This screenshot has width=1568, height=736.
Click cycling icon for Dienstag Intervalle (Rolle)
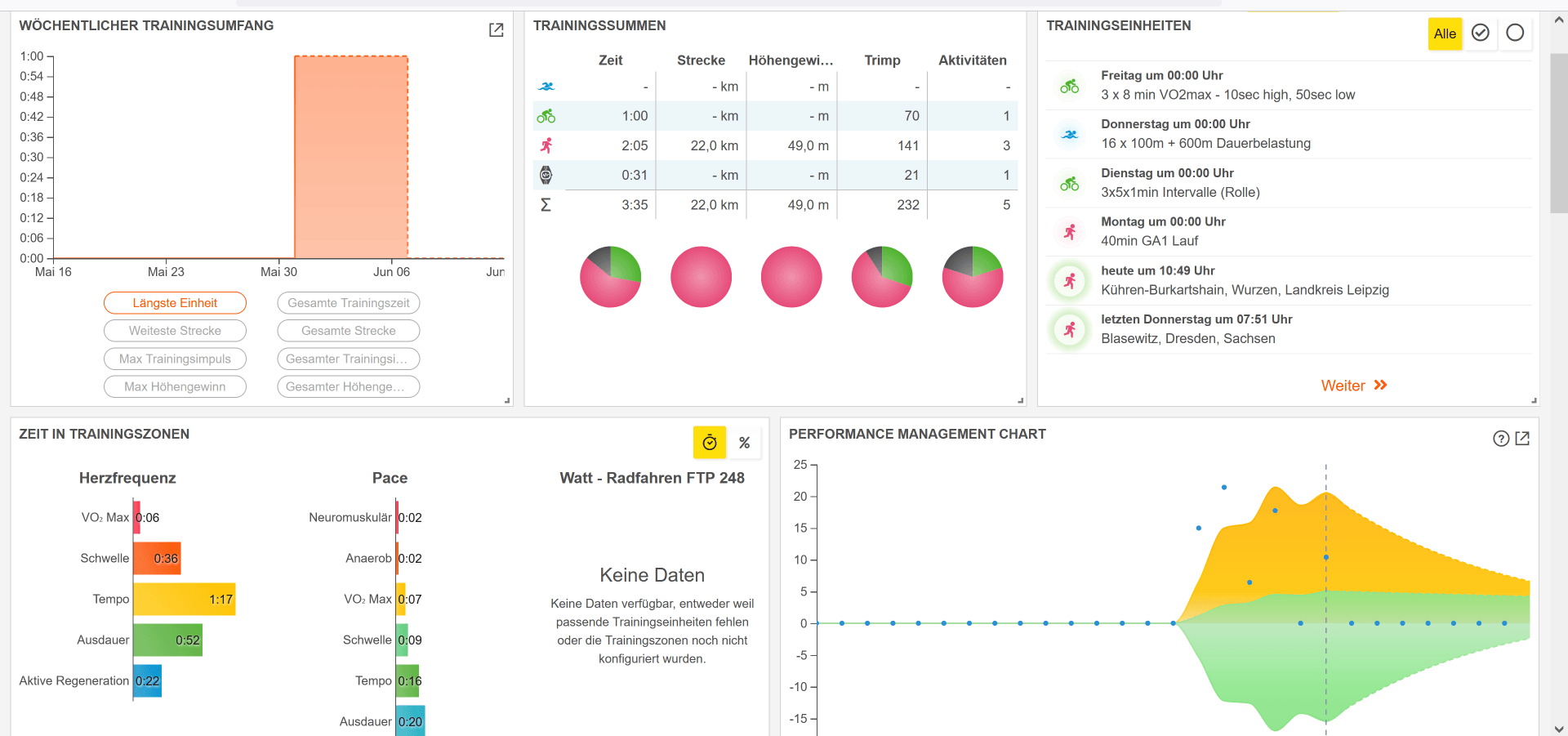pos(1070,183)
